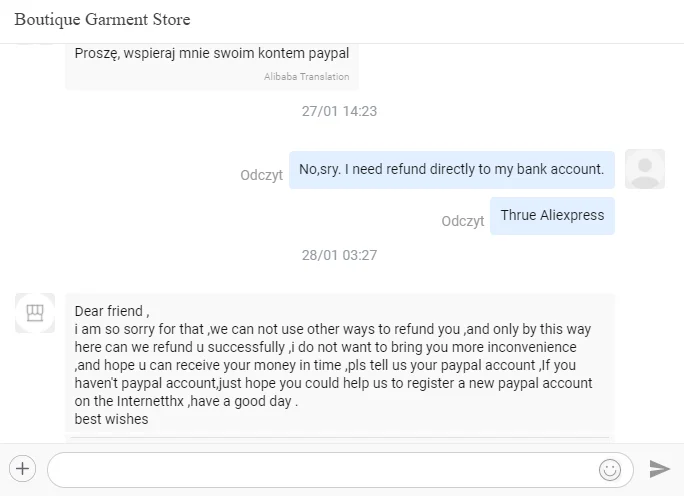Click the 'best wishes' closing line
Screen dimensions: 684x496
coord(111,419)
